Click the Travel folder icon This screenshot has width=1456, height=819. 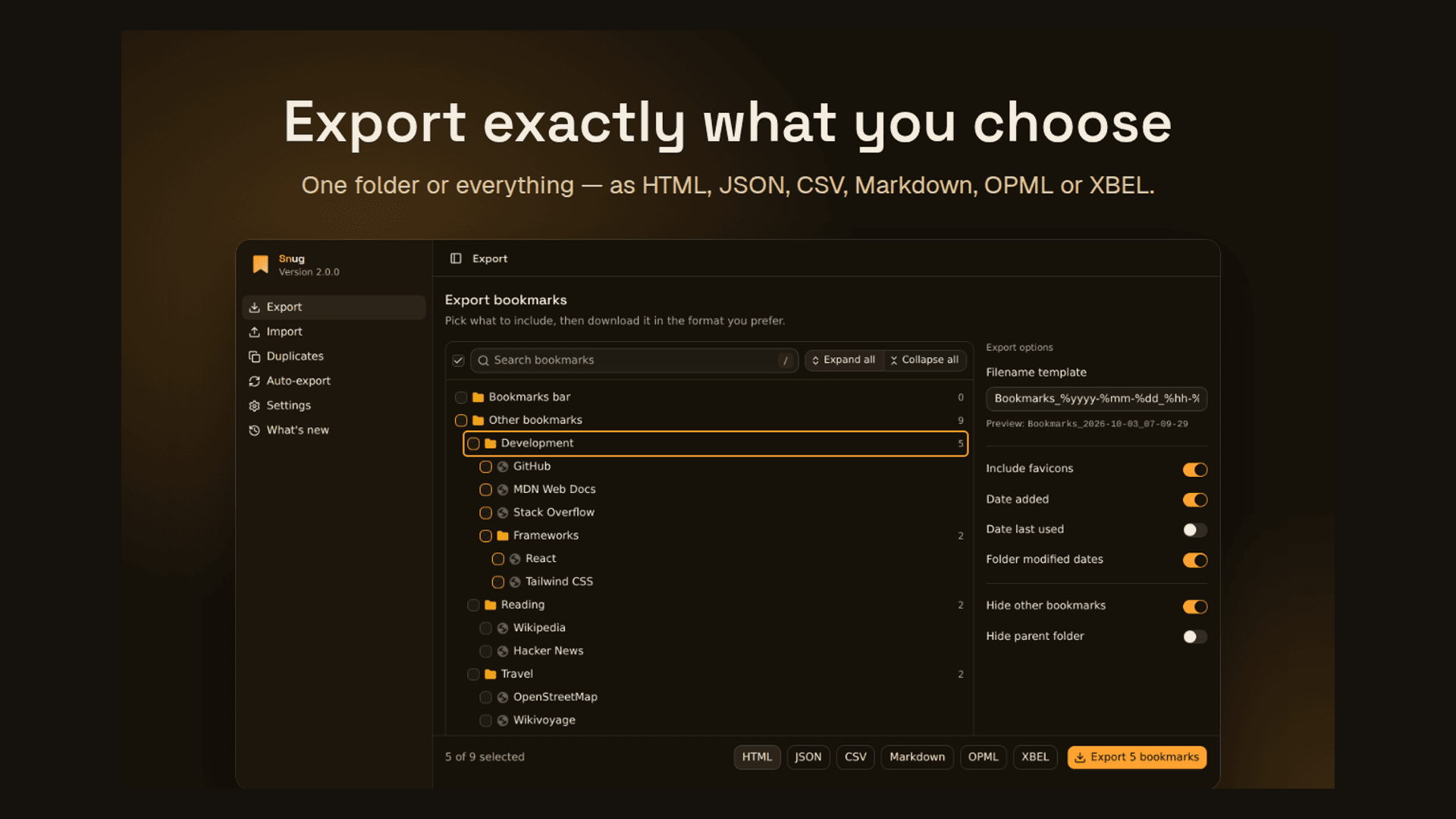[491, 674]
